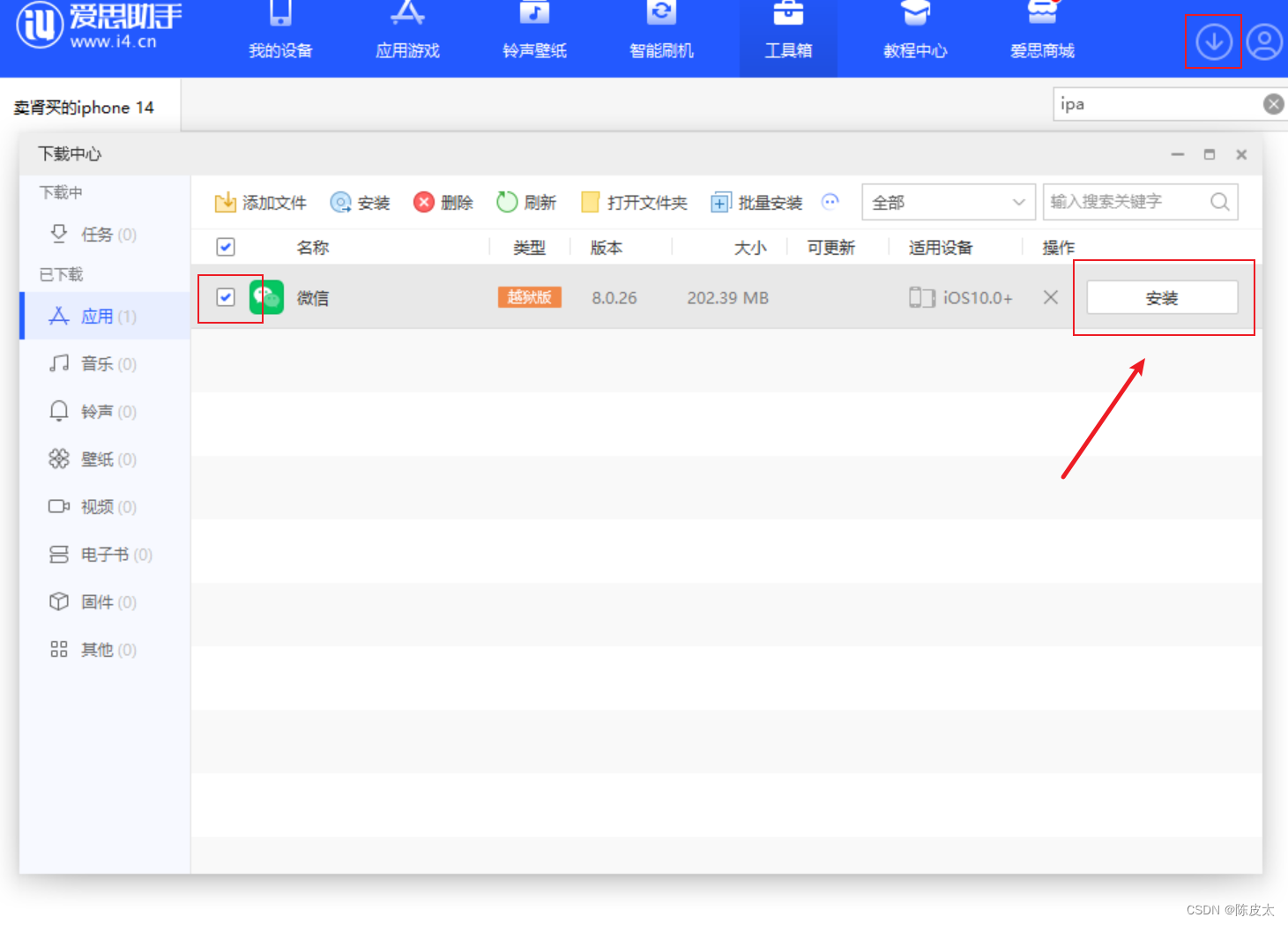The width and height of the screenshot is (1288, 925).
Task: Sort by the 版本 column header
Action: click(x=607, y=248)
